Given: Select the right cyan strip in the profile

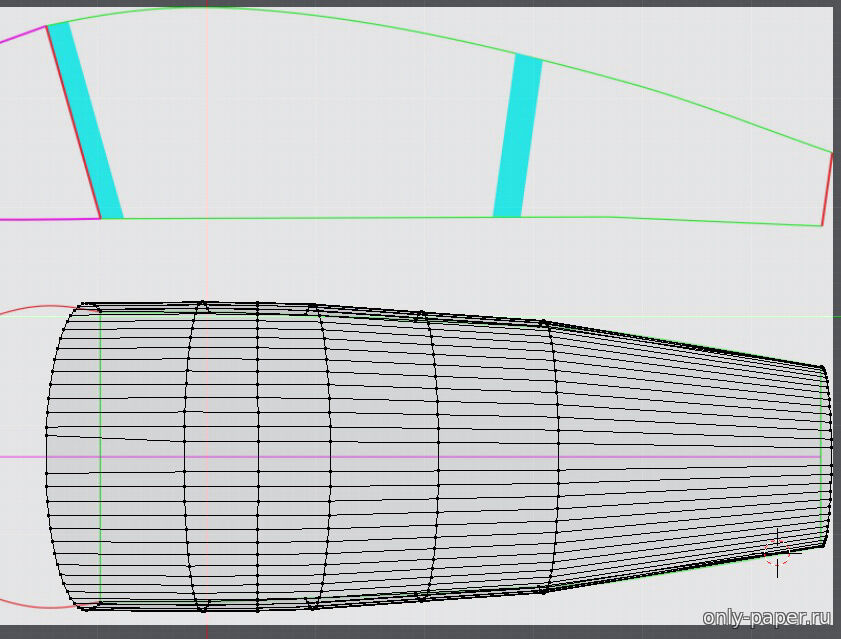Looking at the screenshot, I should [518, 135].
